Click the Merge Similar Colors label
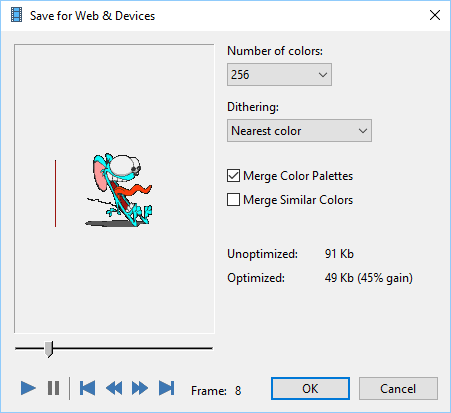The height and width of the screenshot is (413, 451). tap(298, 200)
